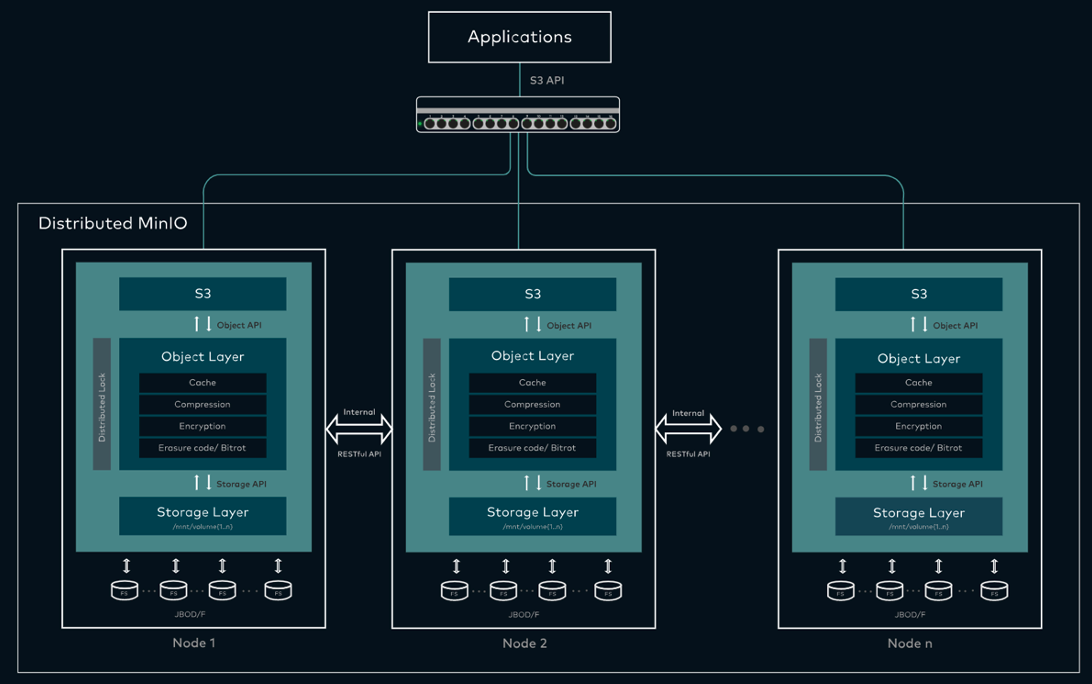Select first FS disk icon in Node 1
1092x684 pixels.
(x=125, y=591)
